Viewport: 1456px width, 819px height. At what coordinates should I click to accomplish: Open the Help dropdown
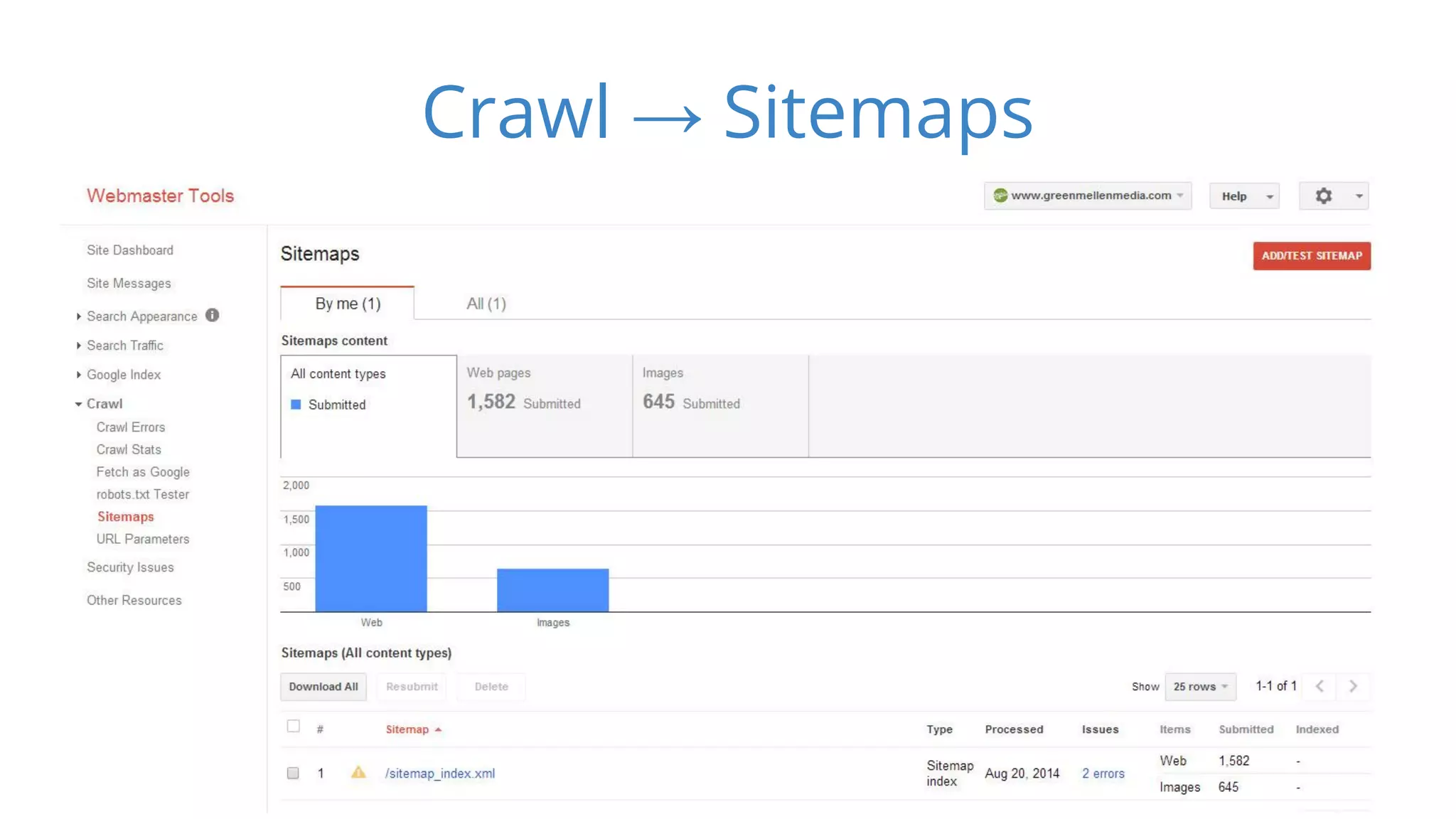tap(1244, 196)
